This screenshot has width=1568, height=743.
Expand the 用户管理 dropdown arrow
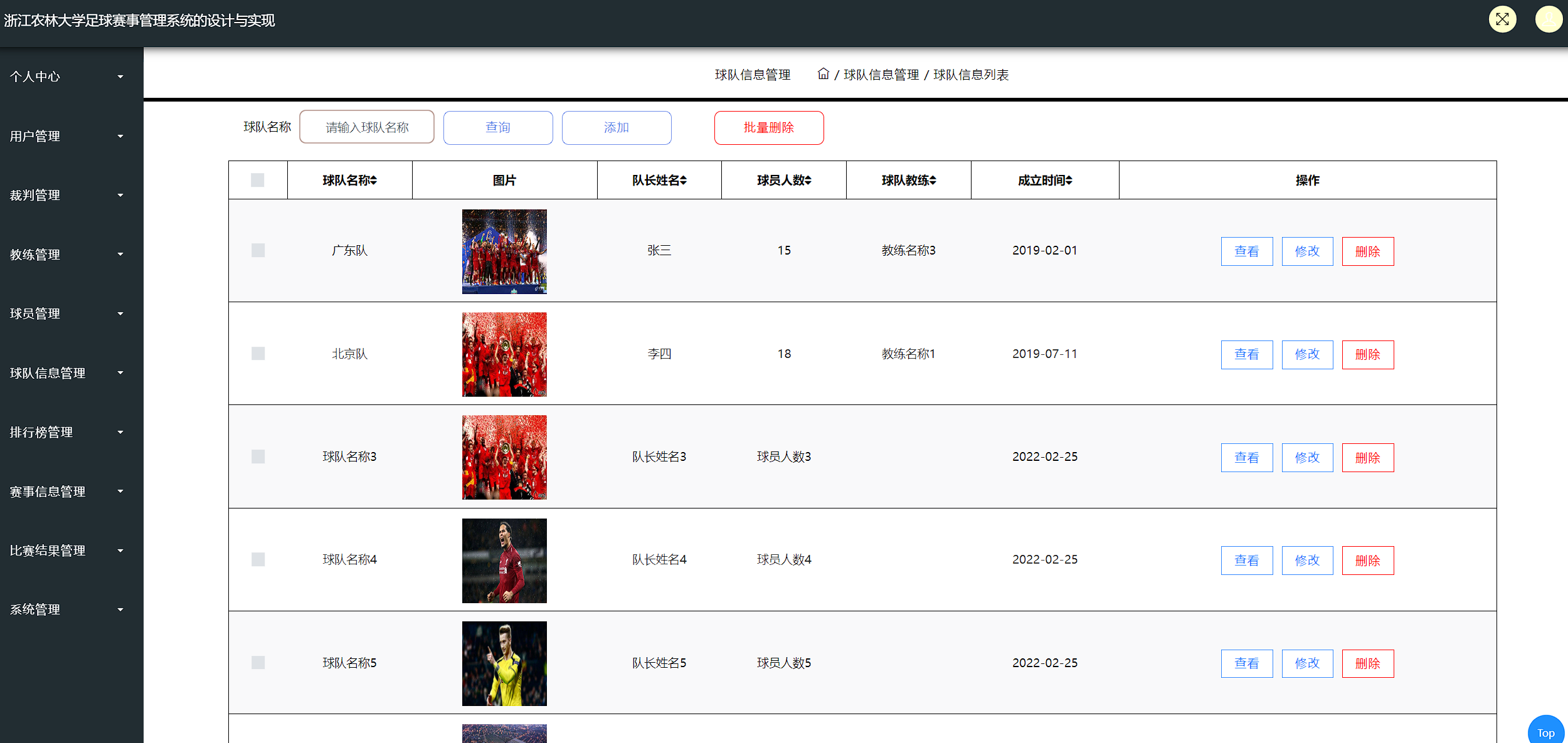click(x=120, y=136)
